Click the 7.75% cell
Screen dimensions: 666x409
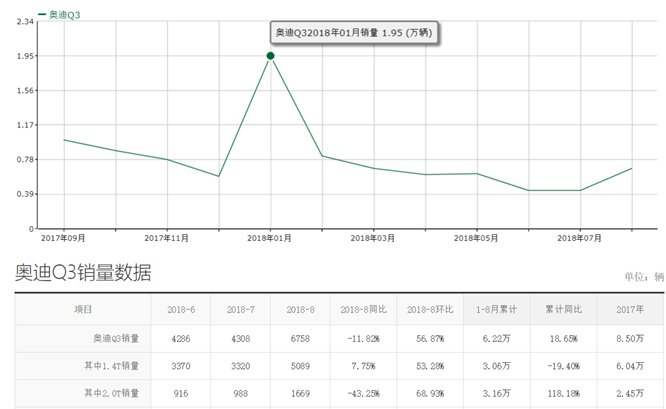[363, 366]
